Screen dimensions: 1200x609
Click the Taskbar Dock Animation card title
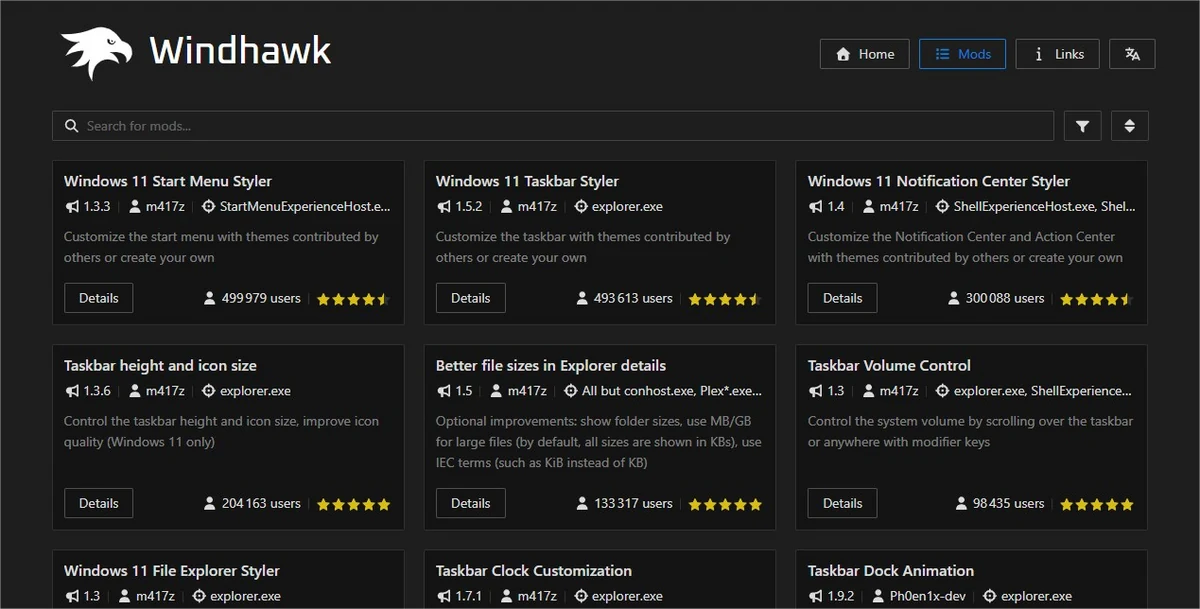[890, 571]
